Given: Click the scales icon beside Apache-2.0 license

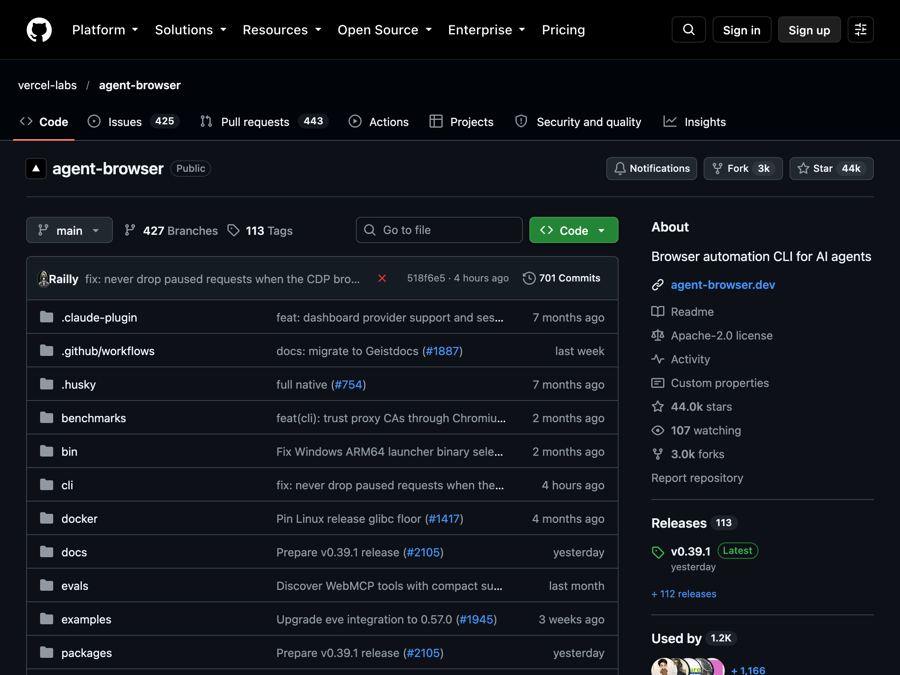Looking at the screenshot, I should (658, 335).
